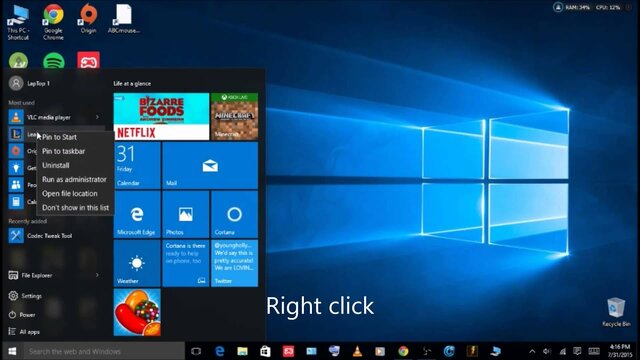Open the Weather tile

click(x=137, y=263)
